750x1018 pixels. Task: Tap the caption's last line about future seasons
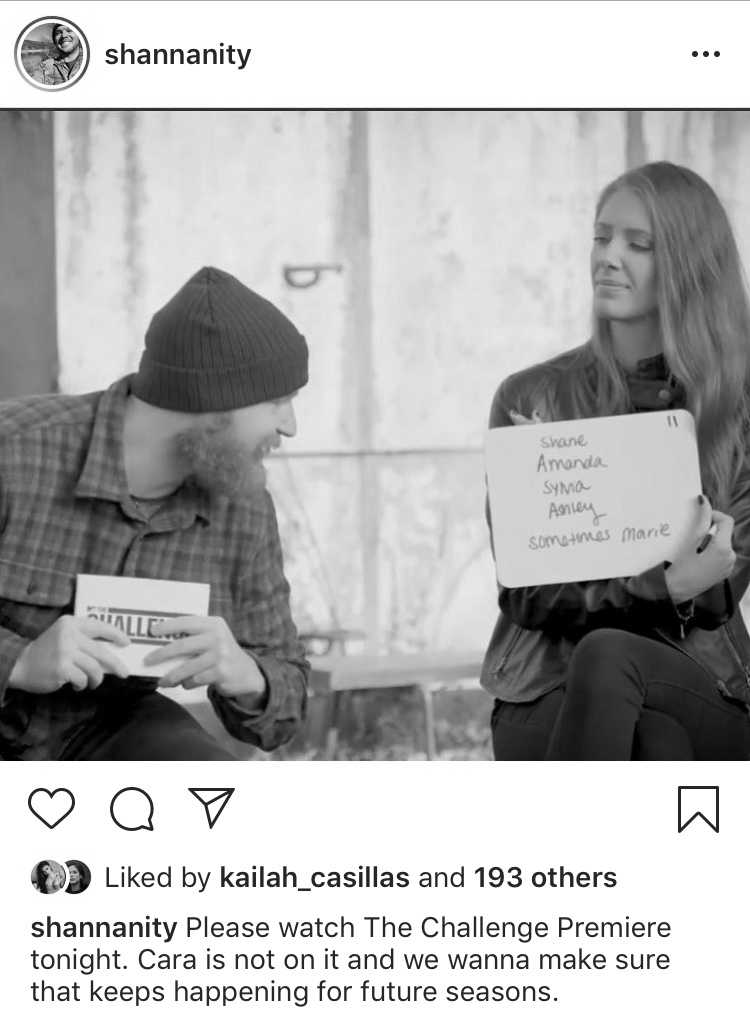(295, 992)
